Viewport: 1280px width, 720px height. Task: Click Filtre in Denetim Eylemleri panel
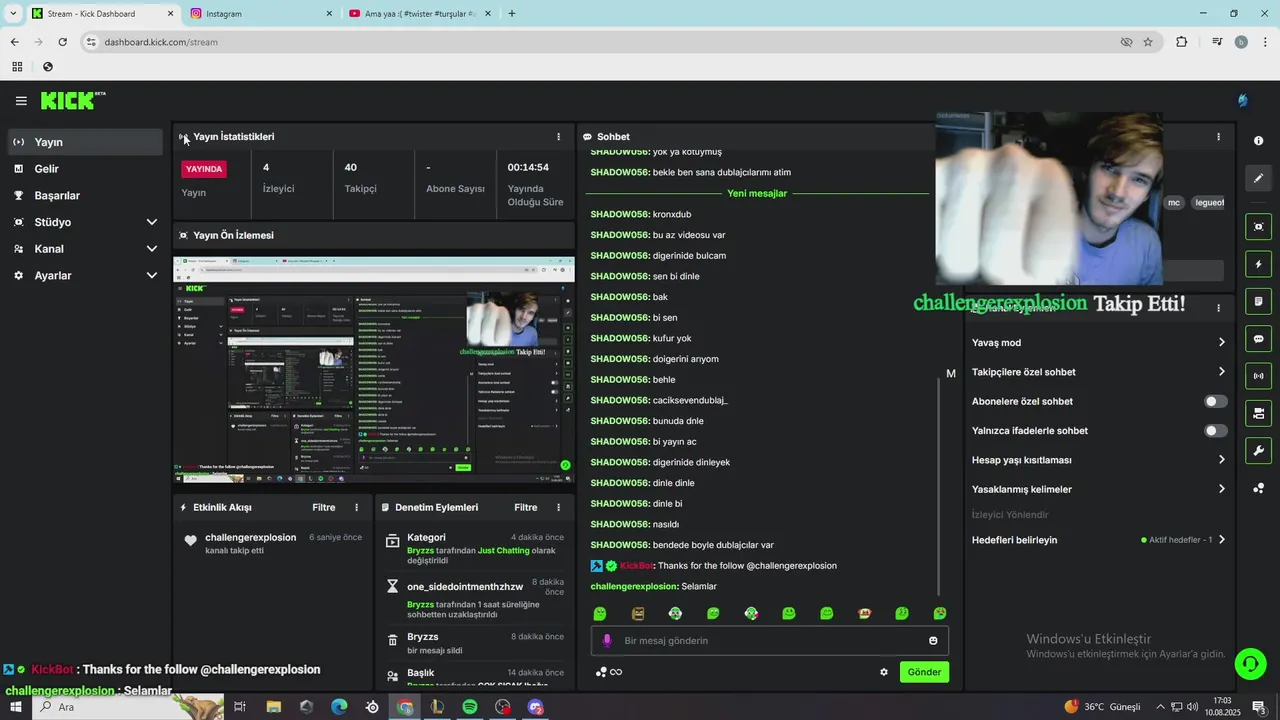pyautogui.click(x=526, y=508)
